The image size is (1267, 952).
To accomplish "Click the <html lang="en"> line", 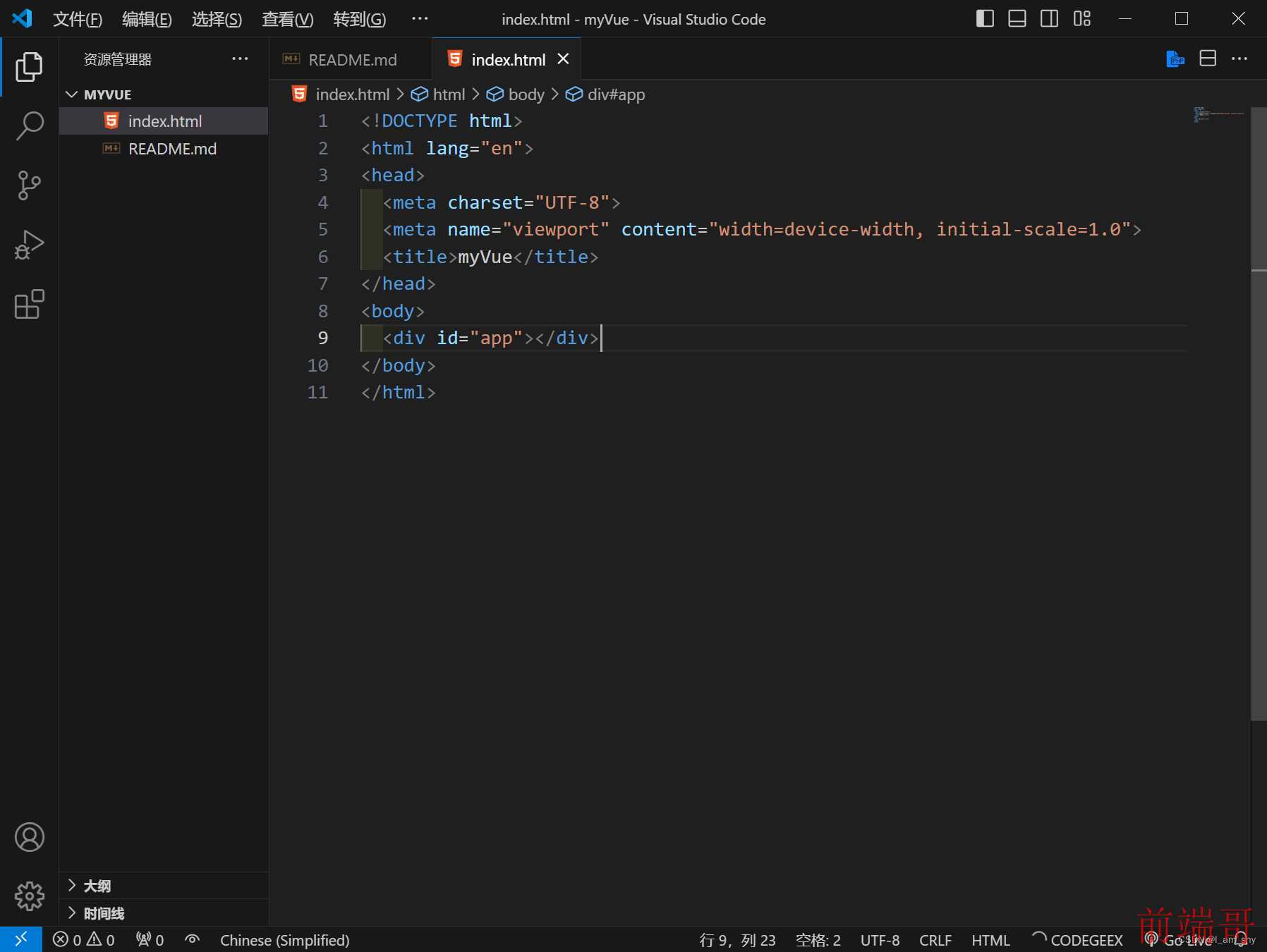I will click(x=447, y=148).
